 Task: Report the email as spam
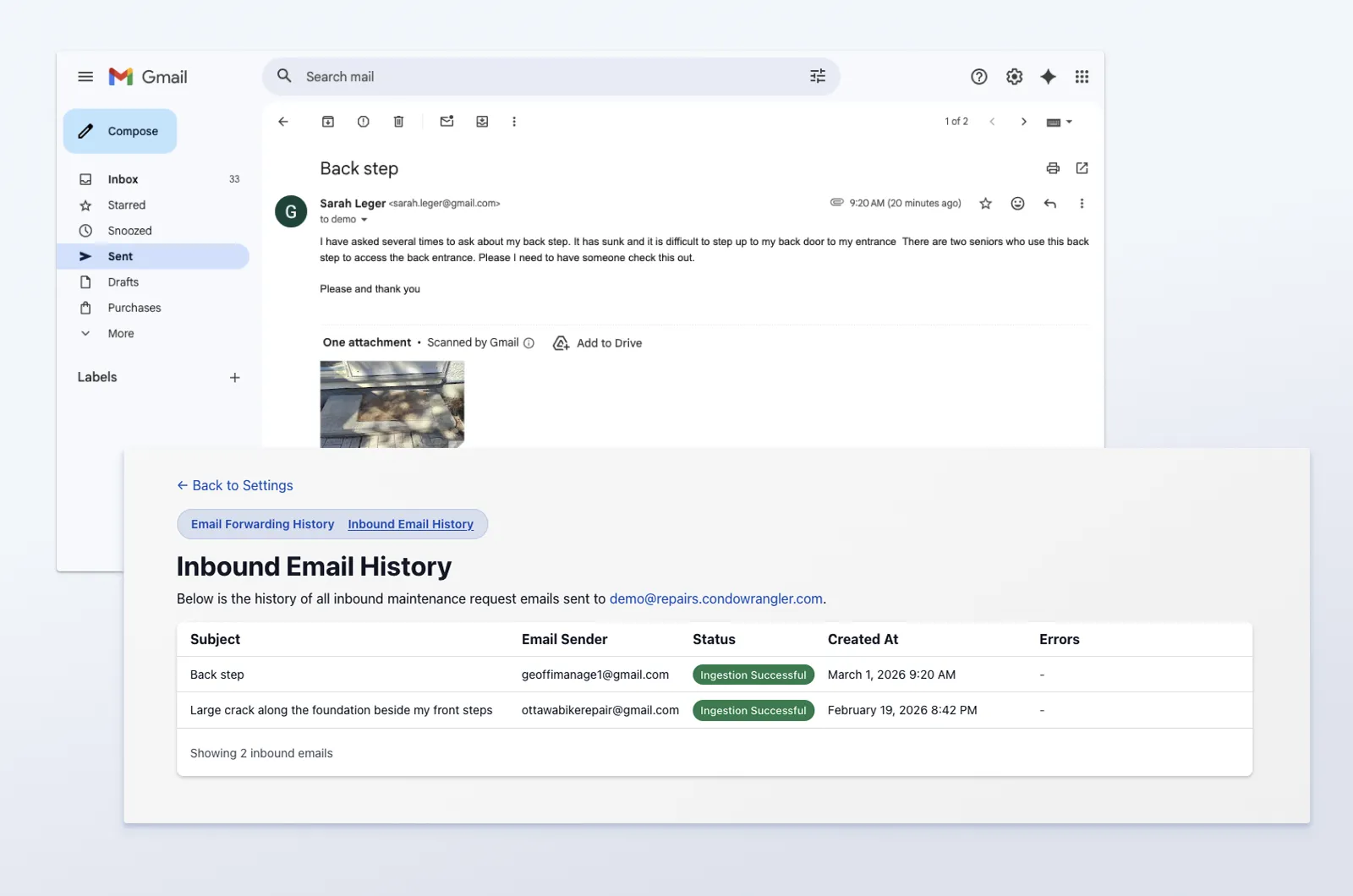(x=364, y=122)
